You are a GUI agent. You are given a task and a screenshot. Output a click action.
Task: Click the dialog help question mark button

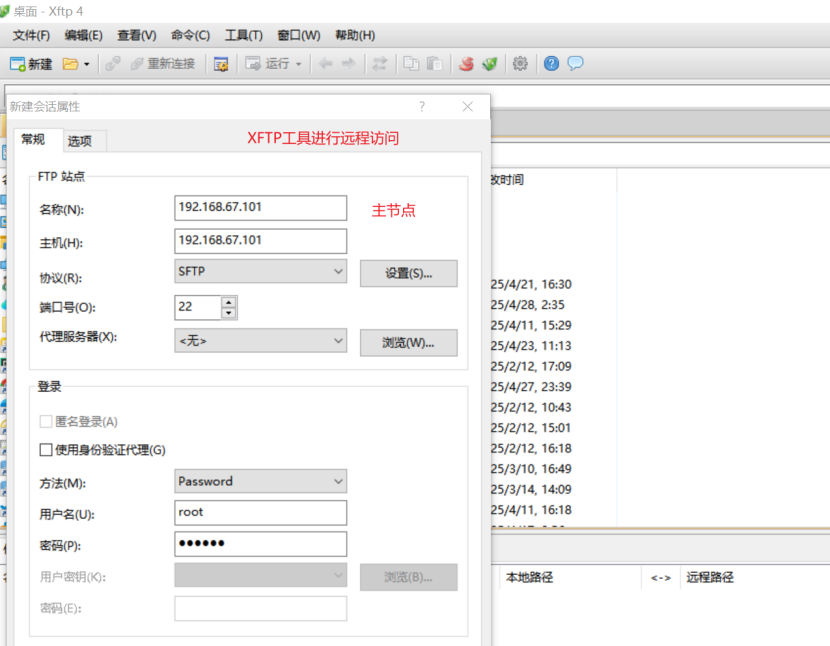pos(422,106)
